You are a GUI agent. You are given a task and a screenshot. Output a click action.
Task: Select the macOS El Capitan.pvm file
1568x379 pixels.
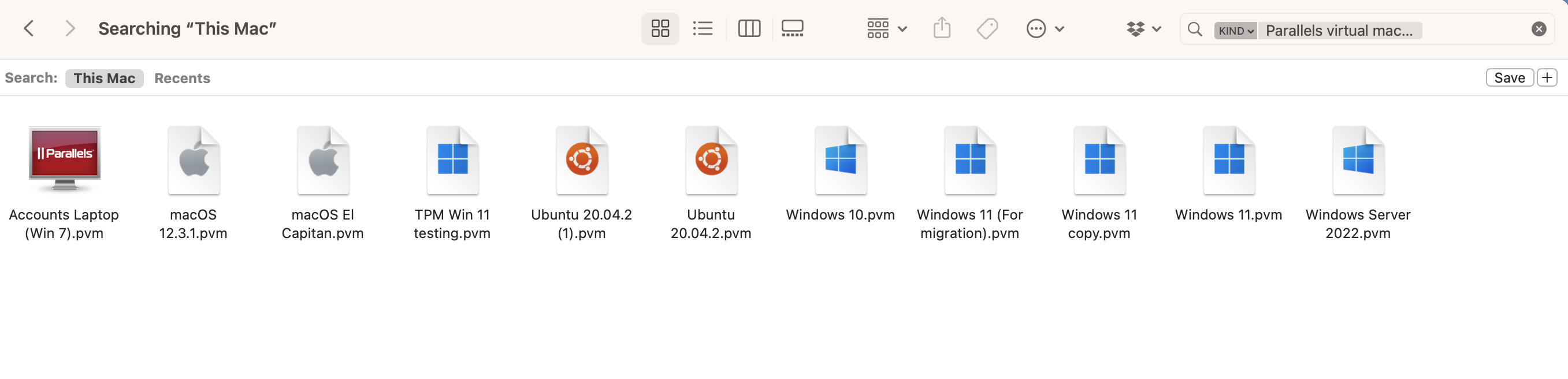(x=322, y=160)
